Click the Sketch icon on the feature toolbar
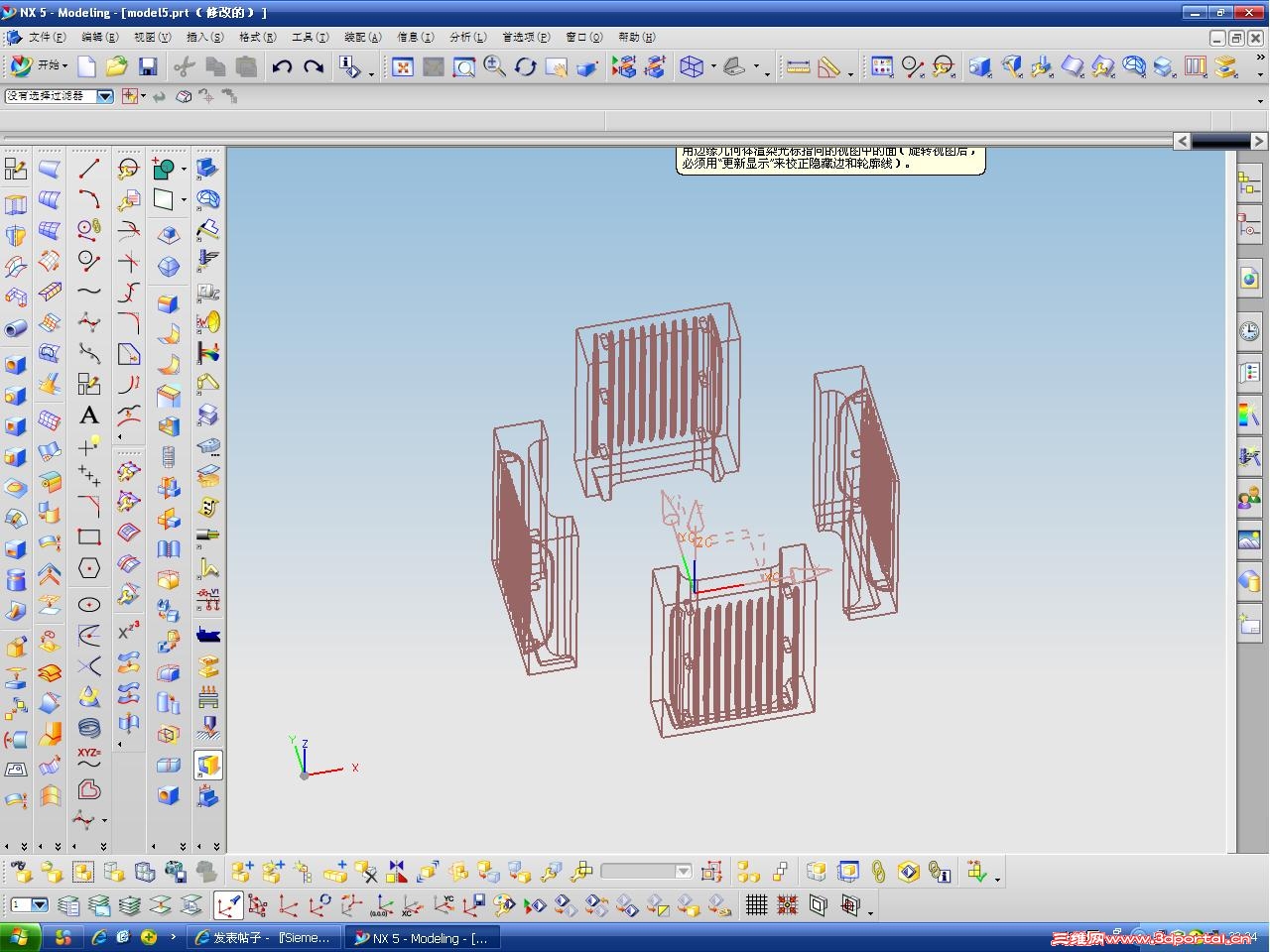This screenshot has width=1270, height=952. coord(16,169)
